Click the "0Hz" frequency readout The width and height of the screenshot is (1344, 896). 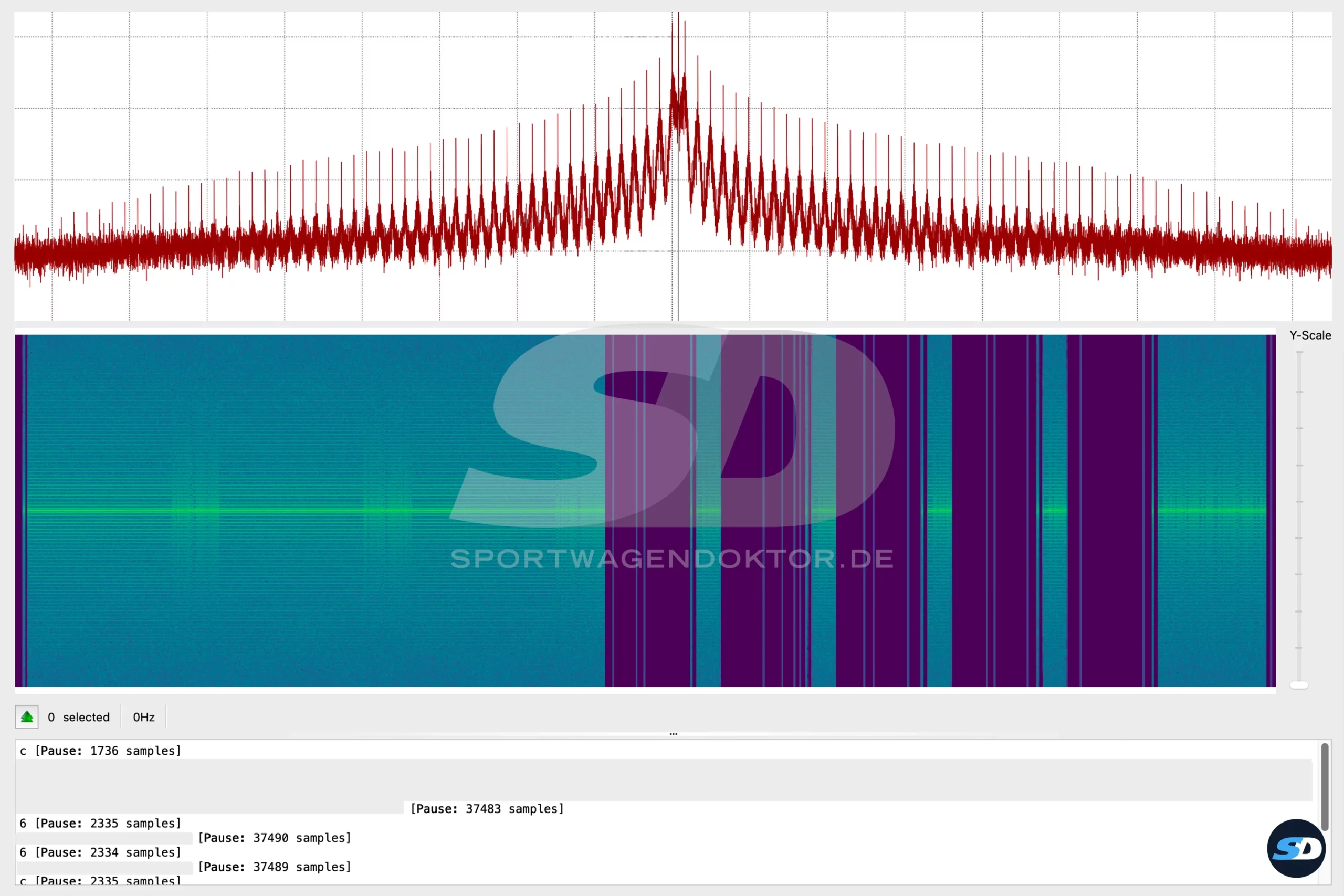(x=144, y=717)
